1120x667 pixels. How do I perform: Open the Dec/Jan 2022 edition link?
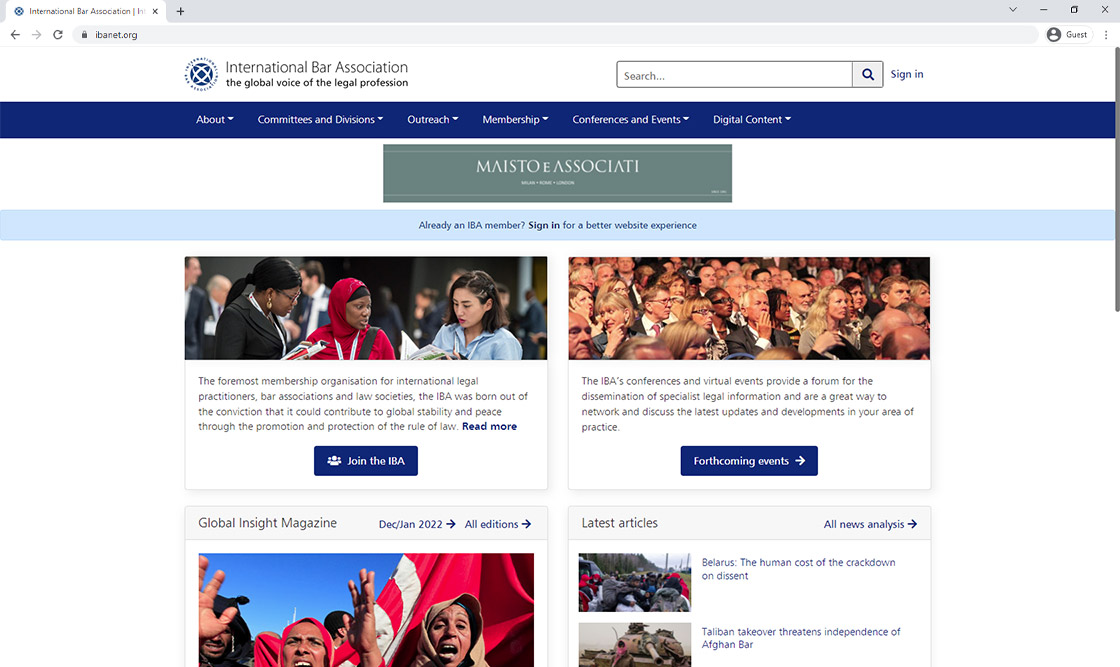point(417,524)
